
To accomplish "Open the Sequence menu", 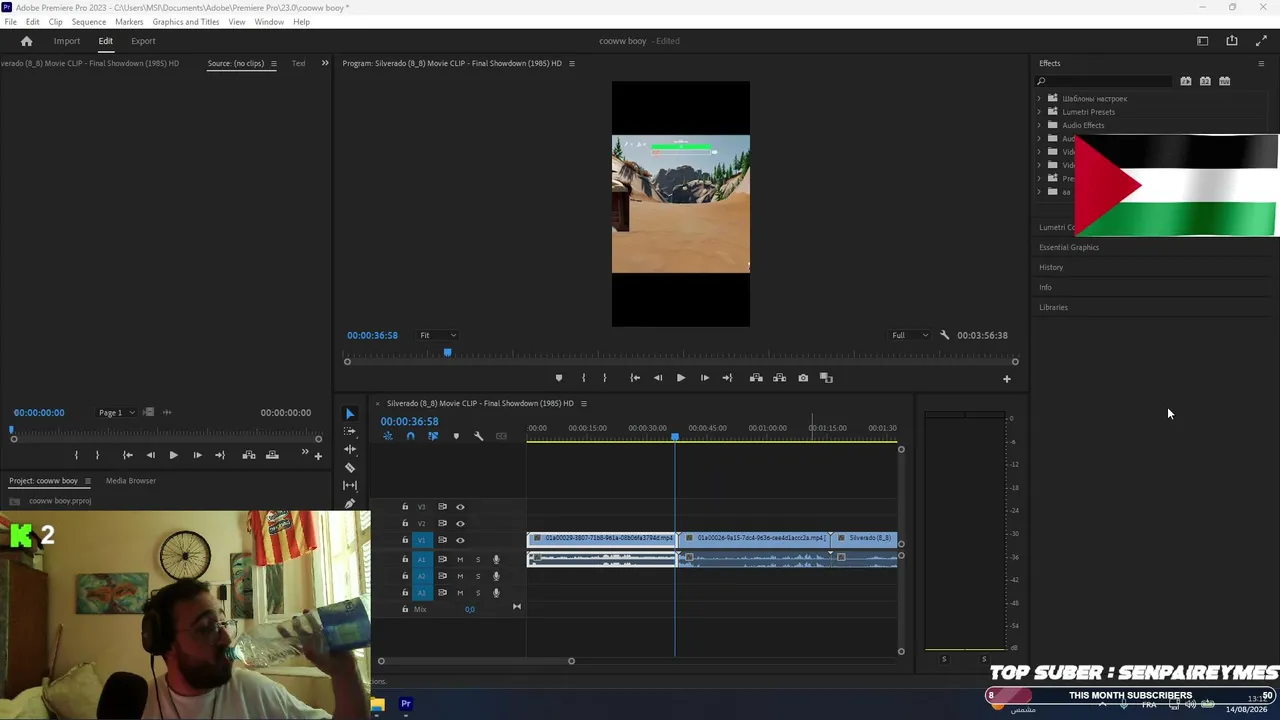I will [89, 22].
